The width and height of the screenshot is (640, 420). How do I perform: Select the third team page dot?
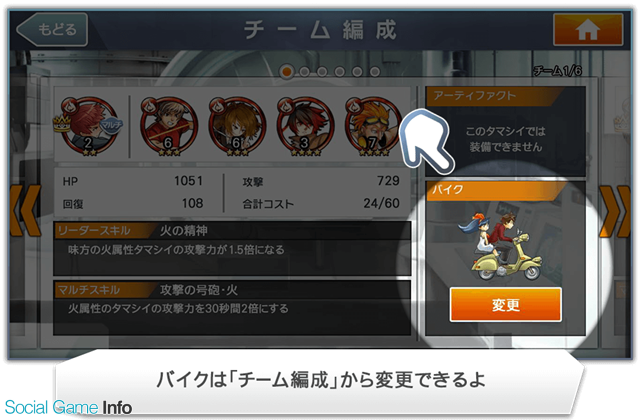pos(322,72)
